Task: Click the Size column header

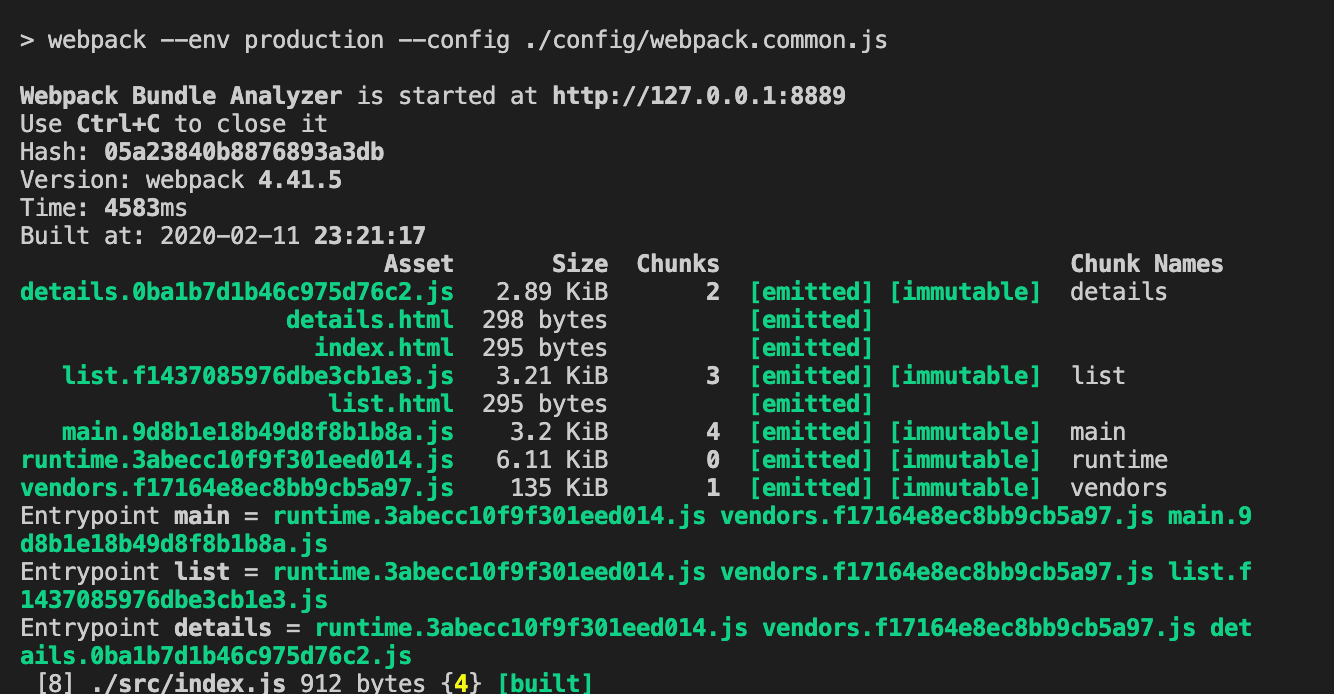Action: tap(579, 264)
